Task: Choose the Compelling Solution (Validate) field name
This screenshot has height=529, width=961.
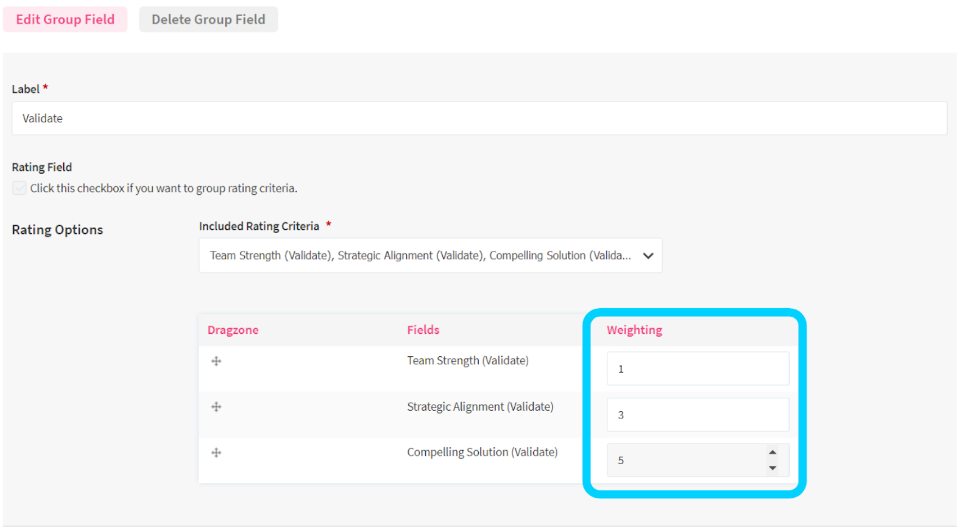Action: click(x=482, y=453)
